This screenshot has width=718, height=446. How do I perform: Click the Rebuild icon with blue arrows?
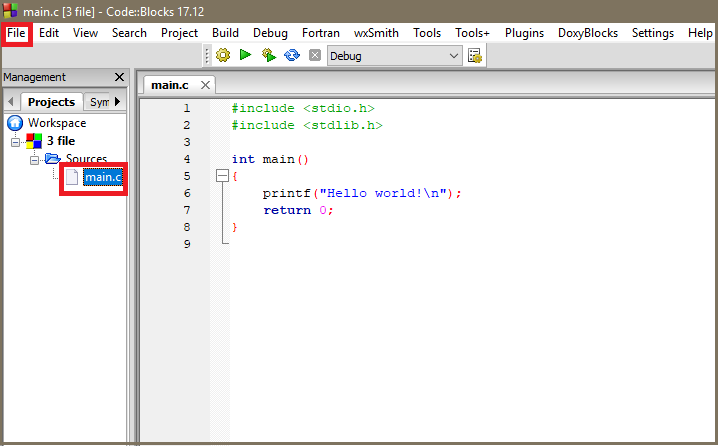(x=292, y=55)
